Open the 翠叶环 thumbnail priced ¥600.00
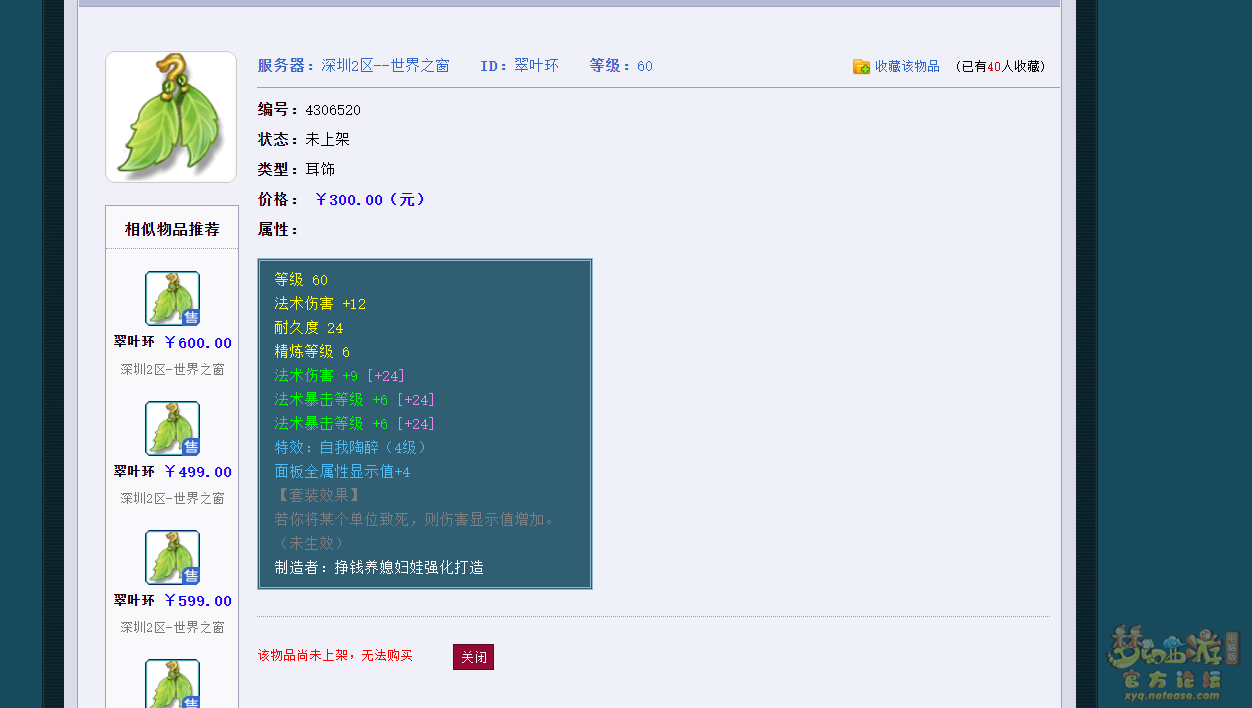 pyautogui.click(x=172, y=298)
